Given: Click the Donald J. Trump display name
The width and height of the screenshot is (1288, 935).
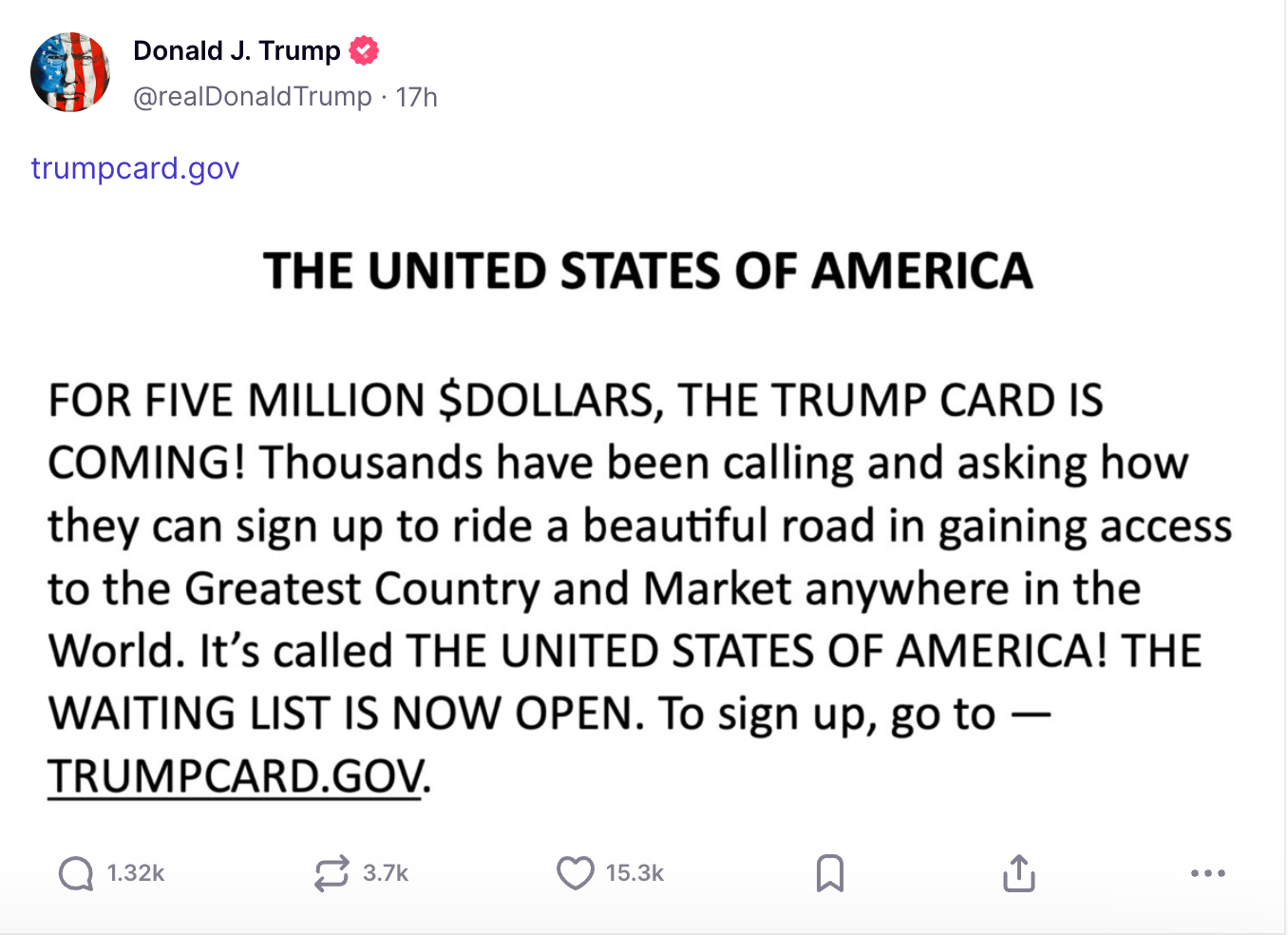Looking at the screenshot, I should pos(237,50).
